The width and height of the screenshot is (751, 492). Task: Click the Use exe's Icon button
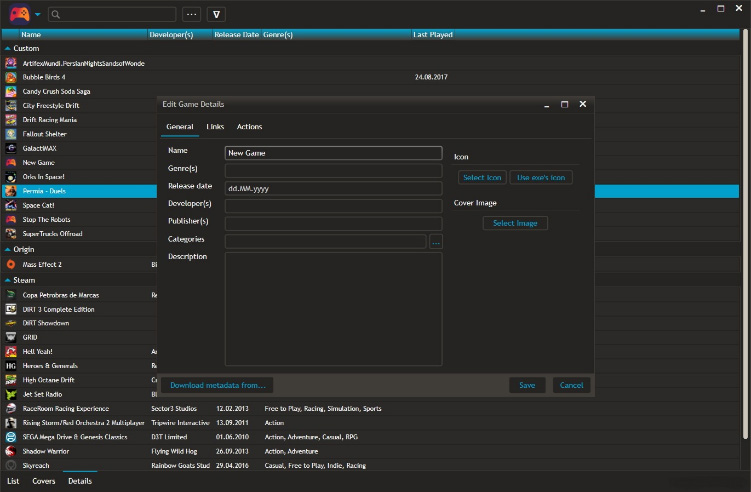(541, 177)
